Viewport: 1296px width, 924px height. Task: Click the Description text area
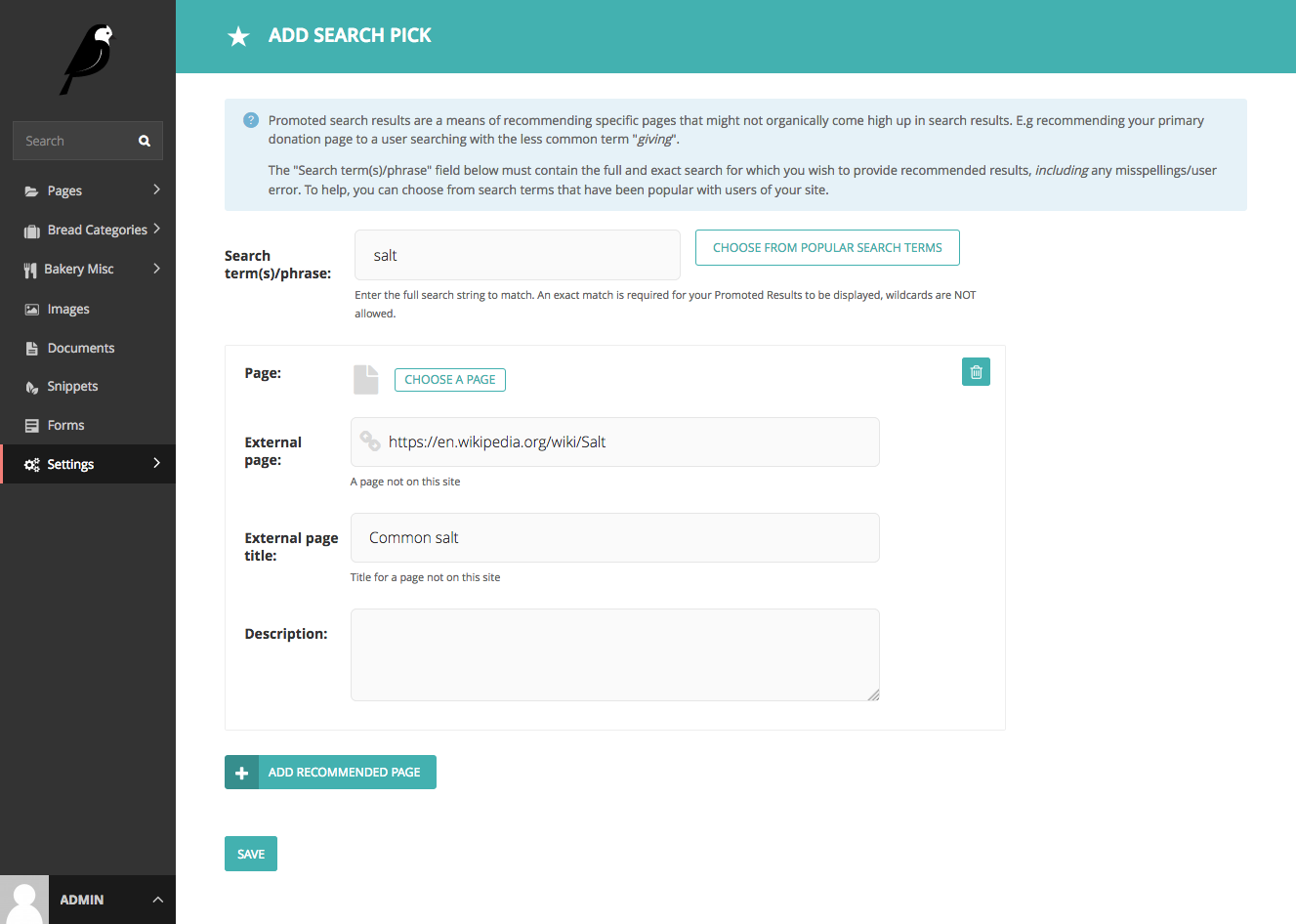coord(614,654)
